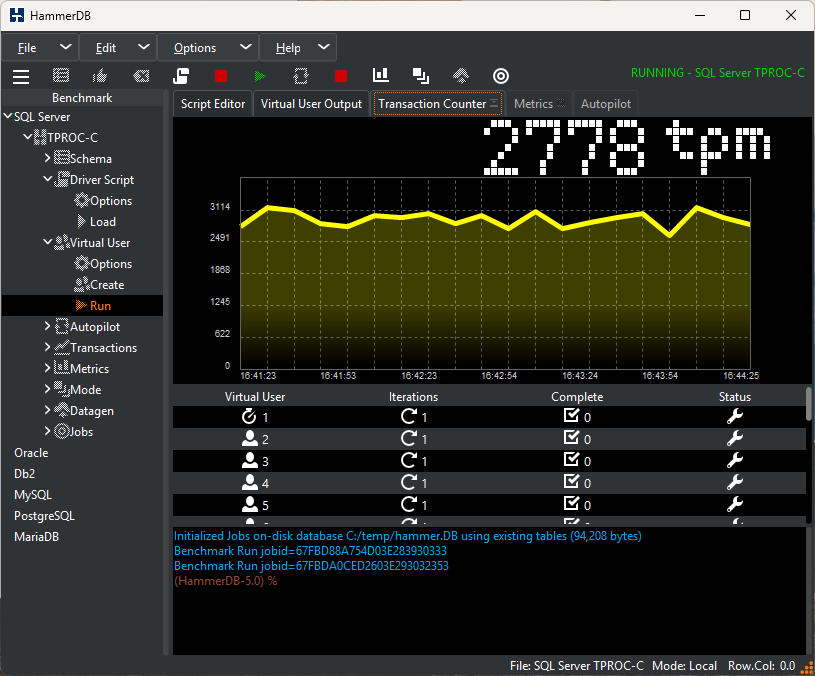Click the green Run Virtual Users icon
This screenshot has height=676, width=815.
click(x=260, y=76)
